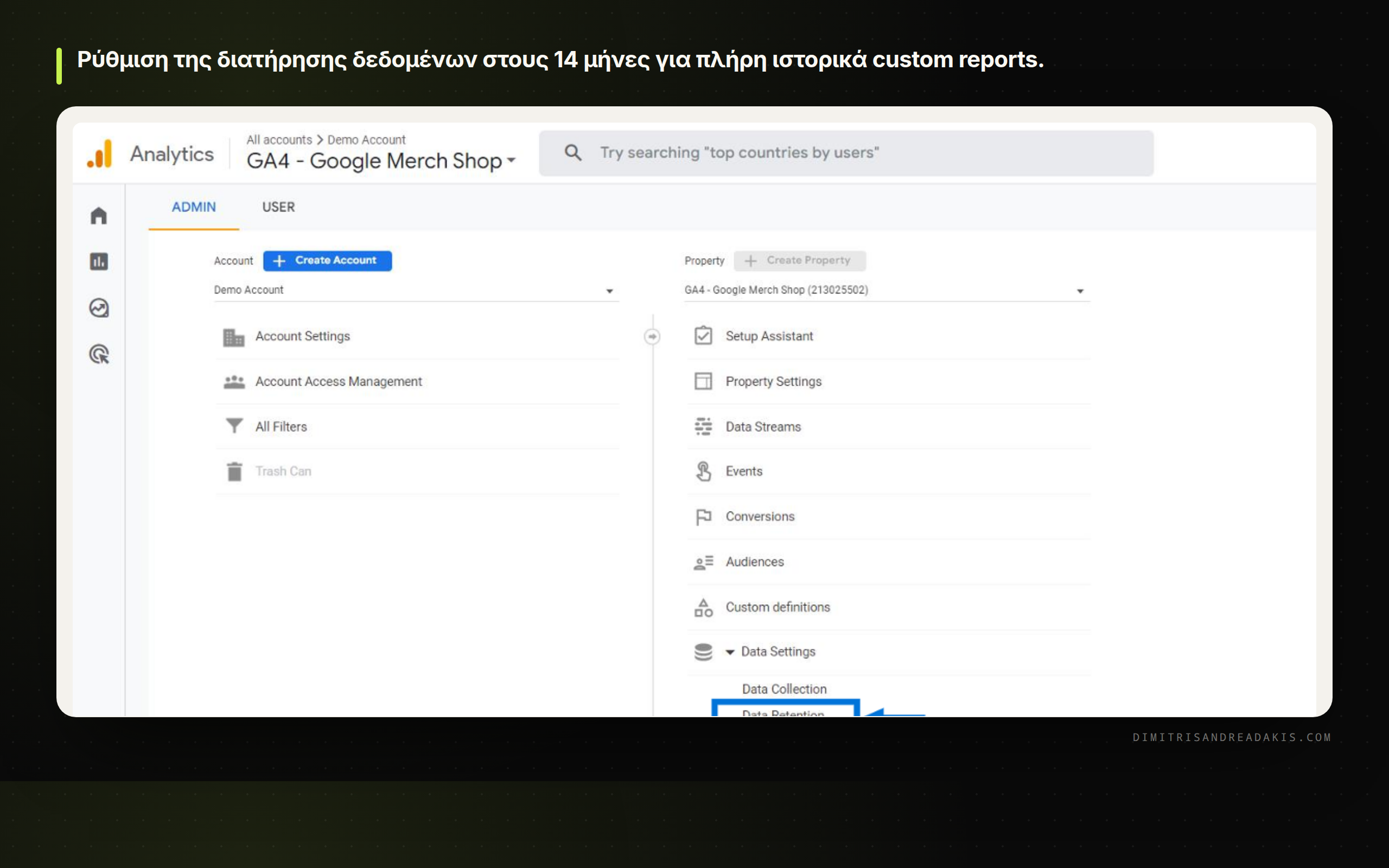Switch to the ADMIN tab

click(x=194, y=207)
